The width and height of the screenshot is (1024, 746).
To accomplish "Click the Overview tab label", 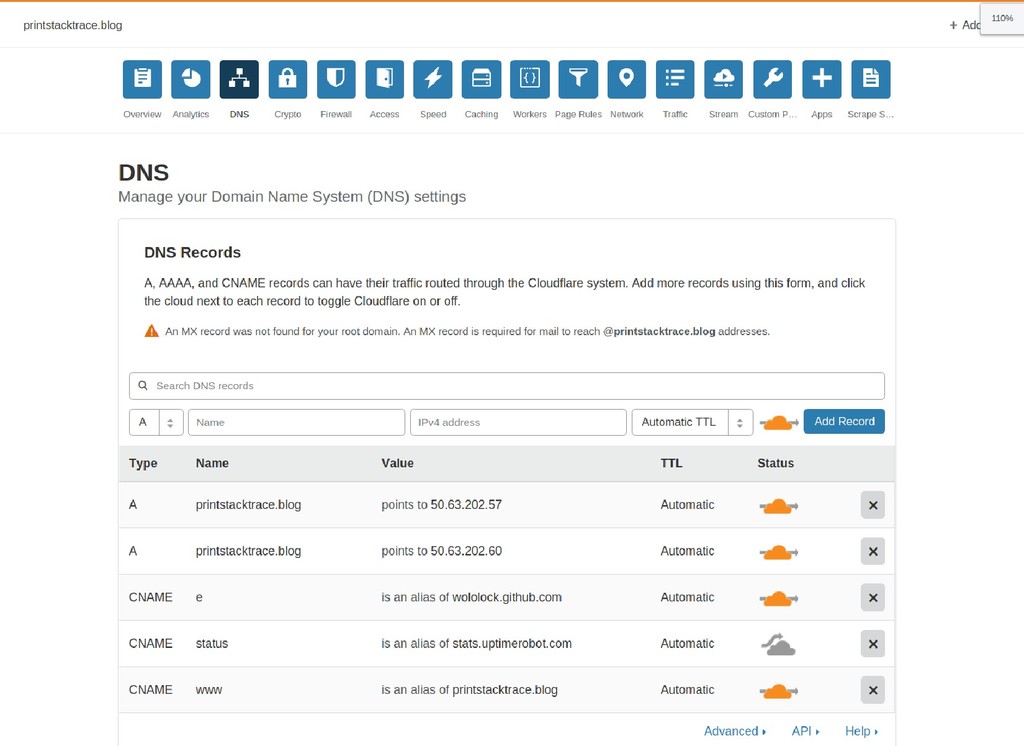I will [142, 114].
